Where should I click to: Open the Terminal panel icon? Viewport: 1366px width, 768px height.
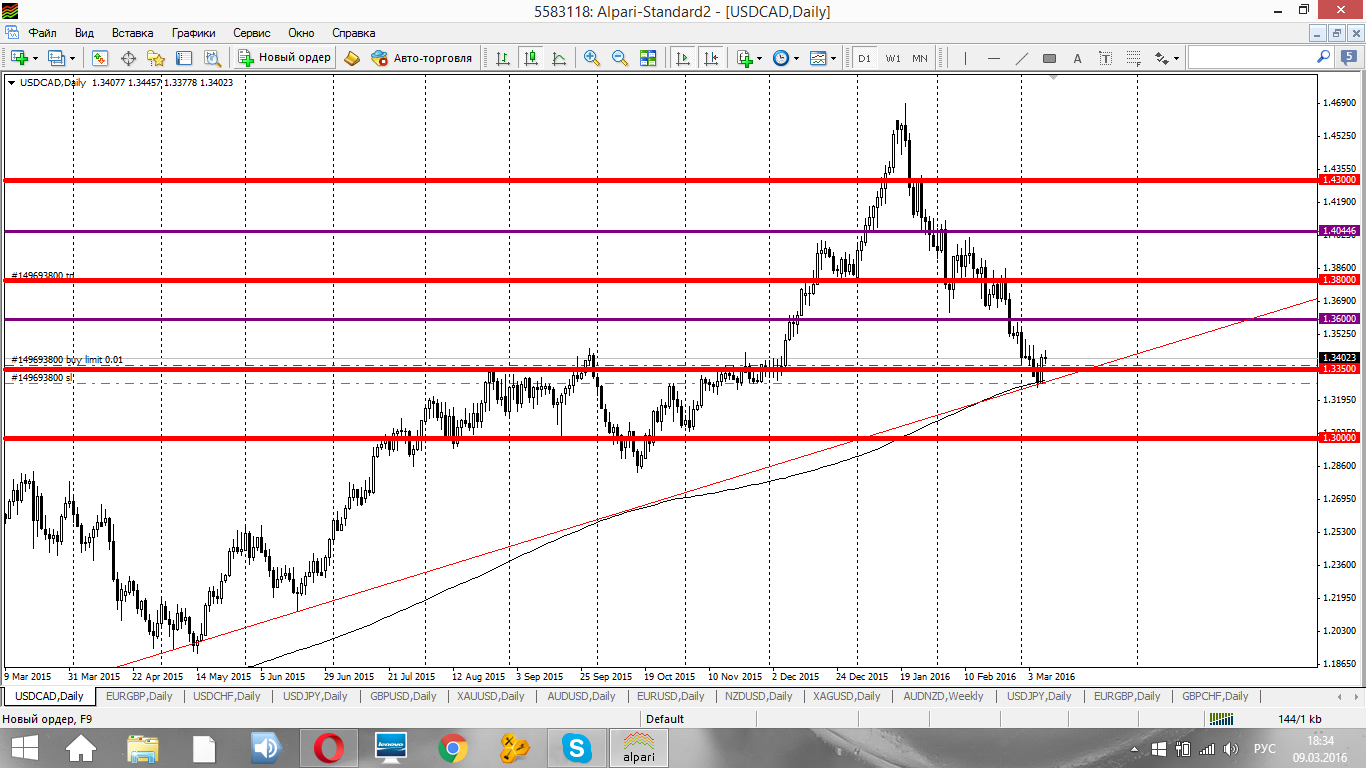tap(184, 58)
